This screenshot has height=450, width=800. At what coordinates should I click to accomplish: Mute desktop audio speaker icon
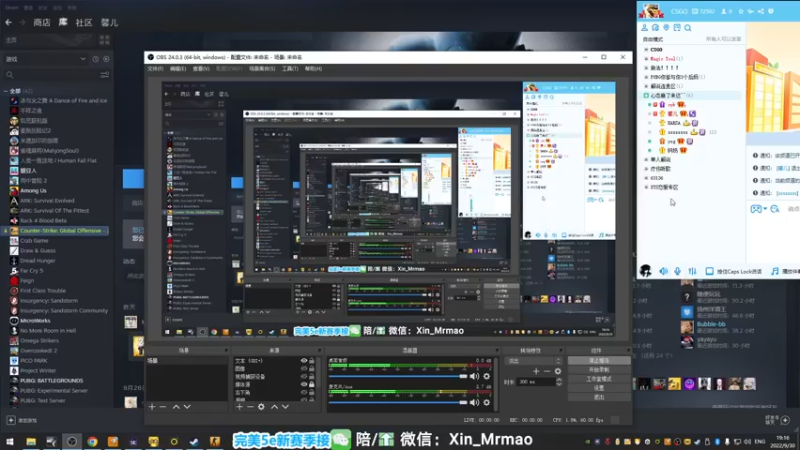(x=474, y=377)
